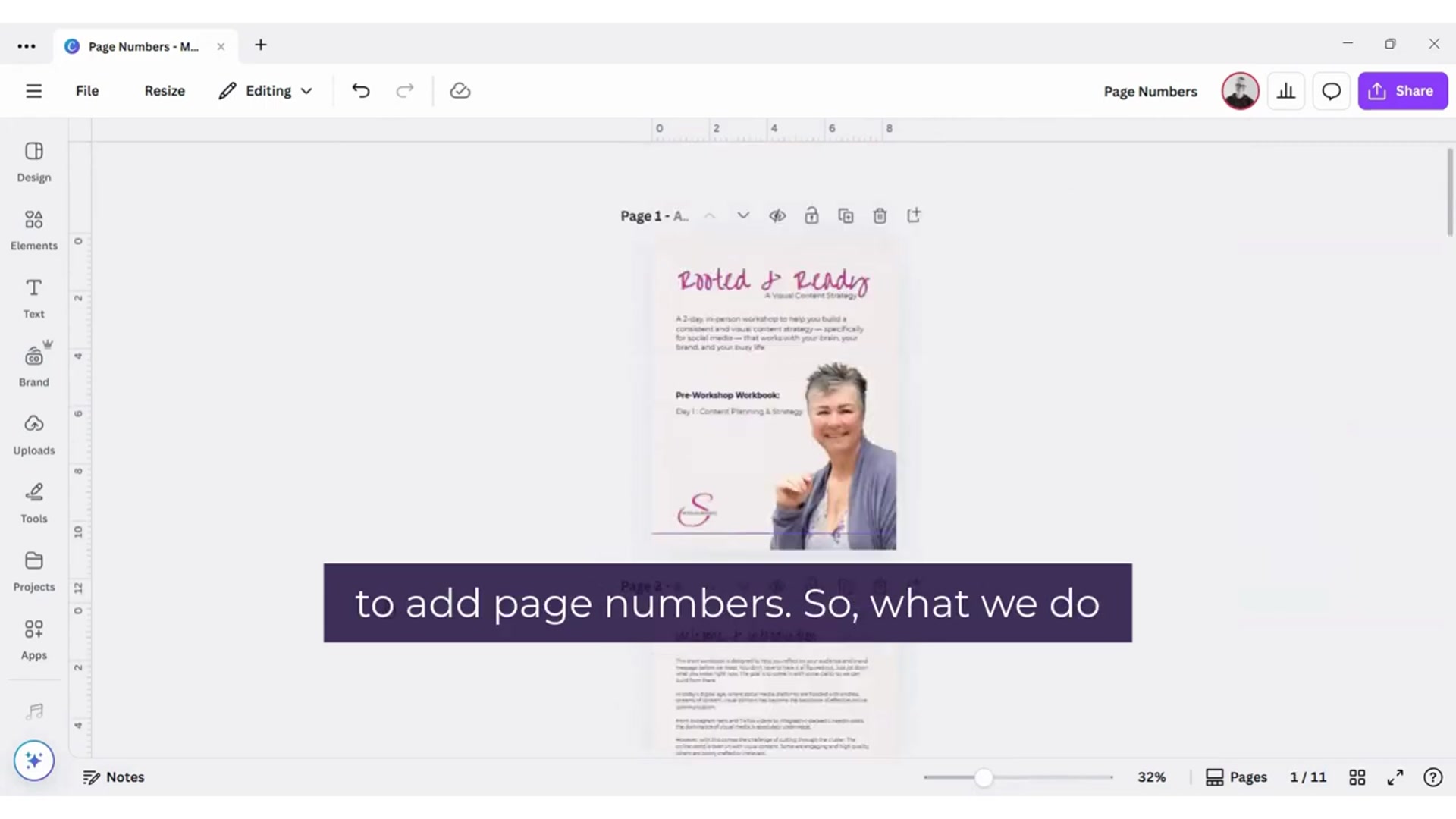Viewport: 1456px width, 819px height.
Task: Open the Design panel
Action: (x=34, y=162)
